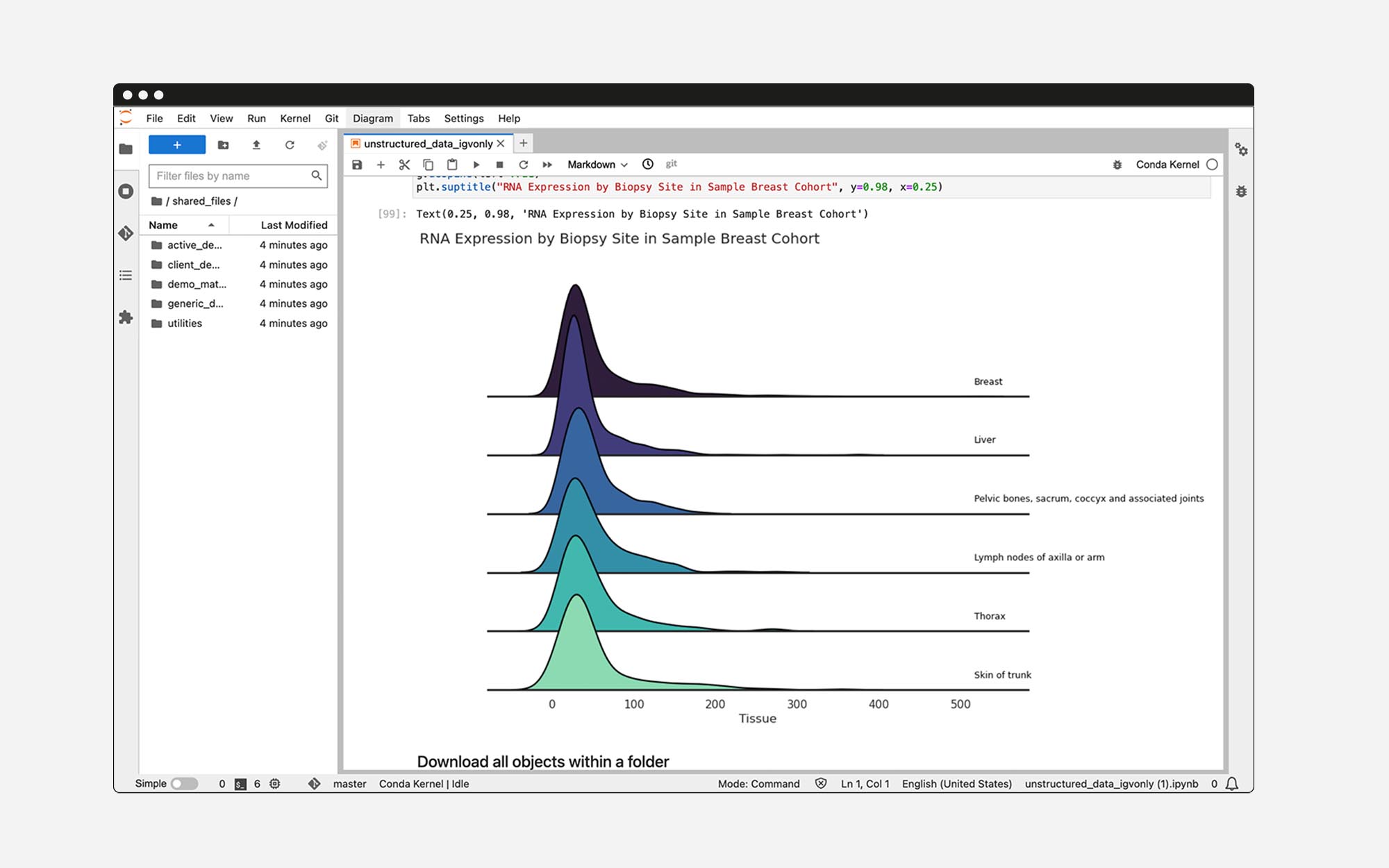Open the File Browser sidebar panel

(x=126, y=149)
